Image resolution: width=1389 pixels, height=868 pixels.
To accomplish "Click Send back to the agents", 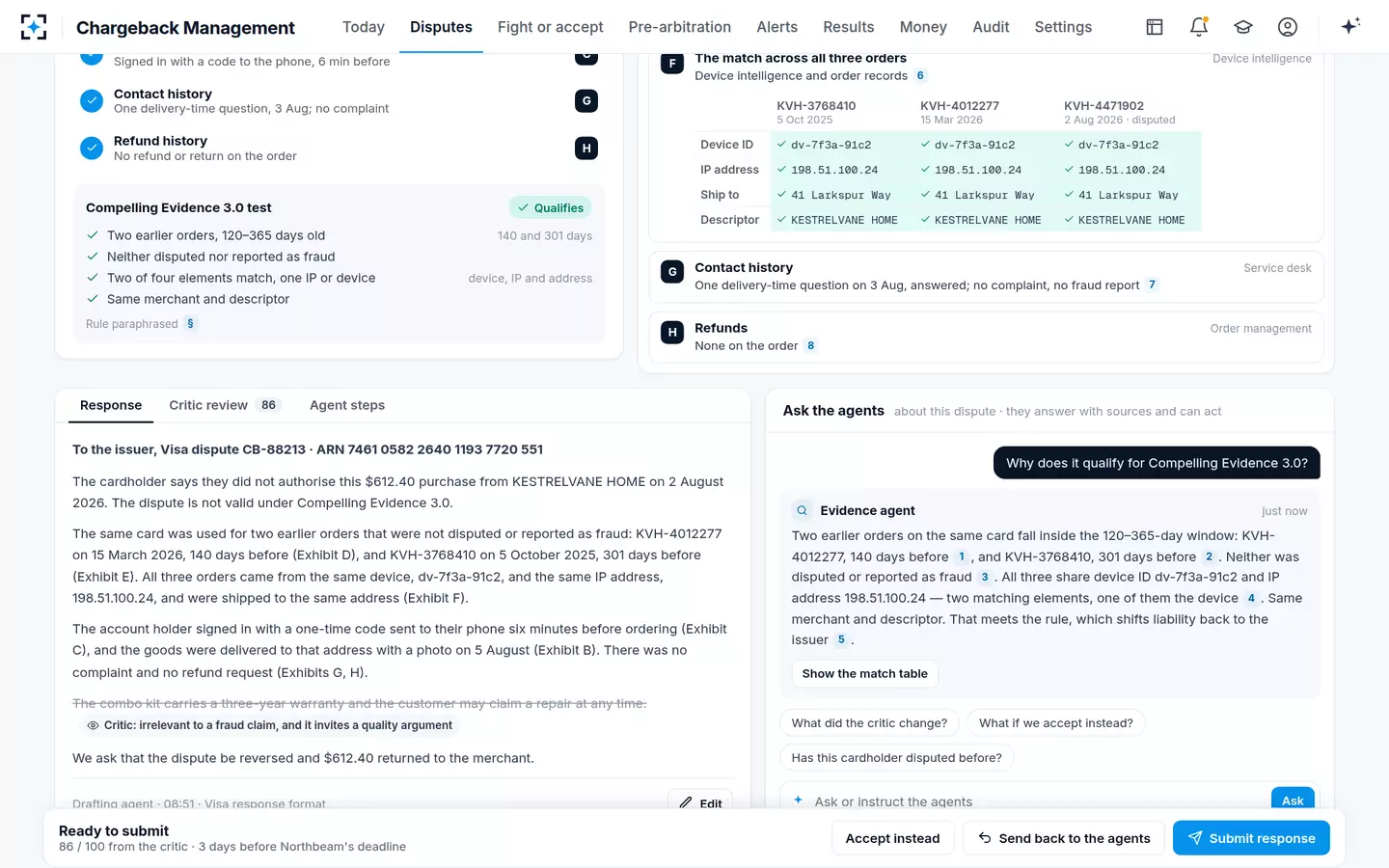I will (x=1064, y=838).
